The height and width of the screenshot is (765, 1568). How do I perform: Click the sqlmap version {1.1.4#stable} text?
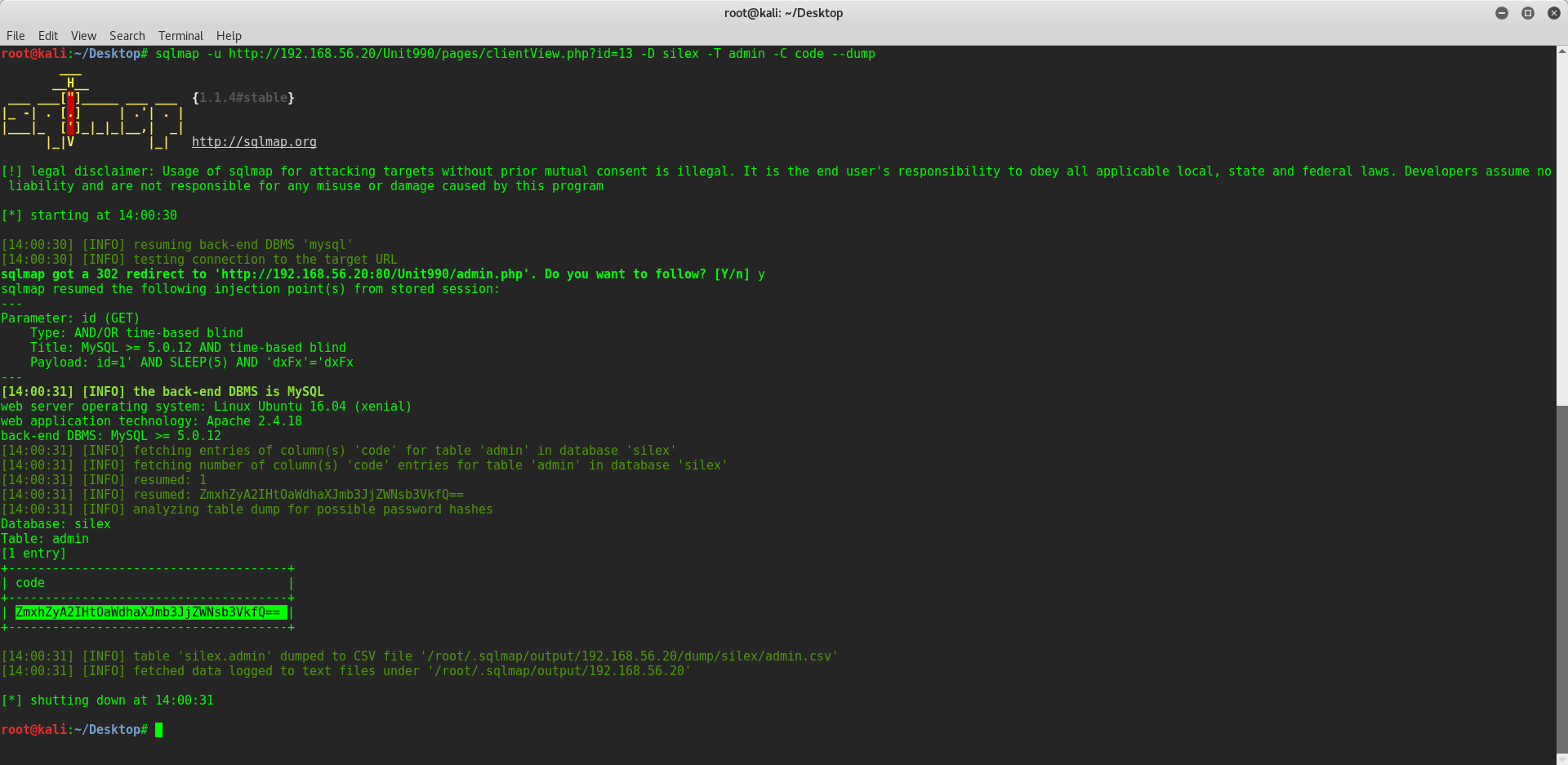pyautogui.click(x=243, y=98)
